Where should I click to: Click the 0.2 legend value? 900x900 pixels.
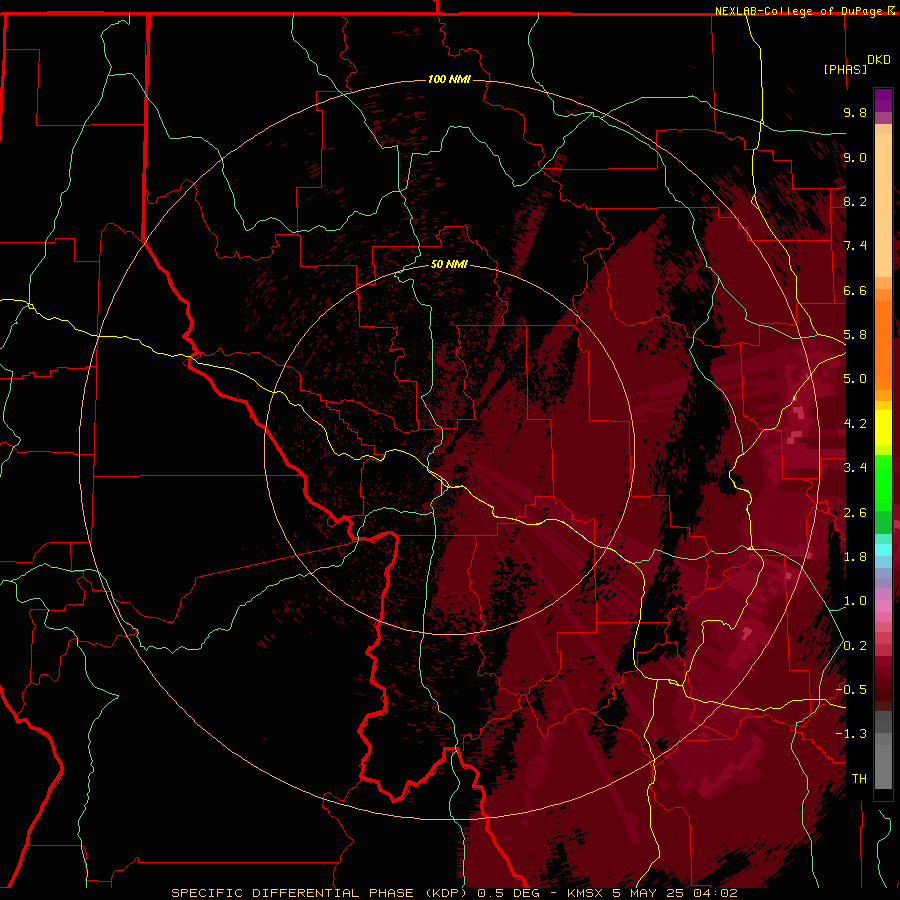pyautogui.click(x=855, y=646)
